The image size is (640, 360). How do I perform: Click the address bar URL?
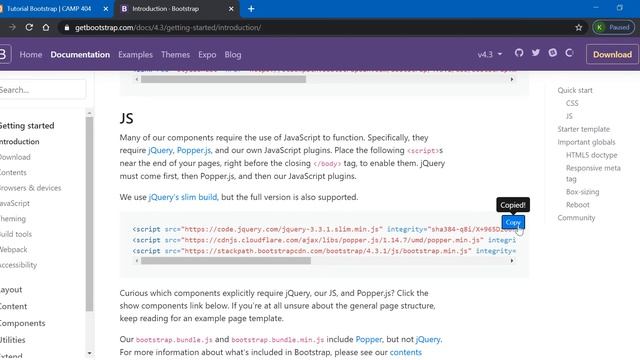click(x=168, y=27)
